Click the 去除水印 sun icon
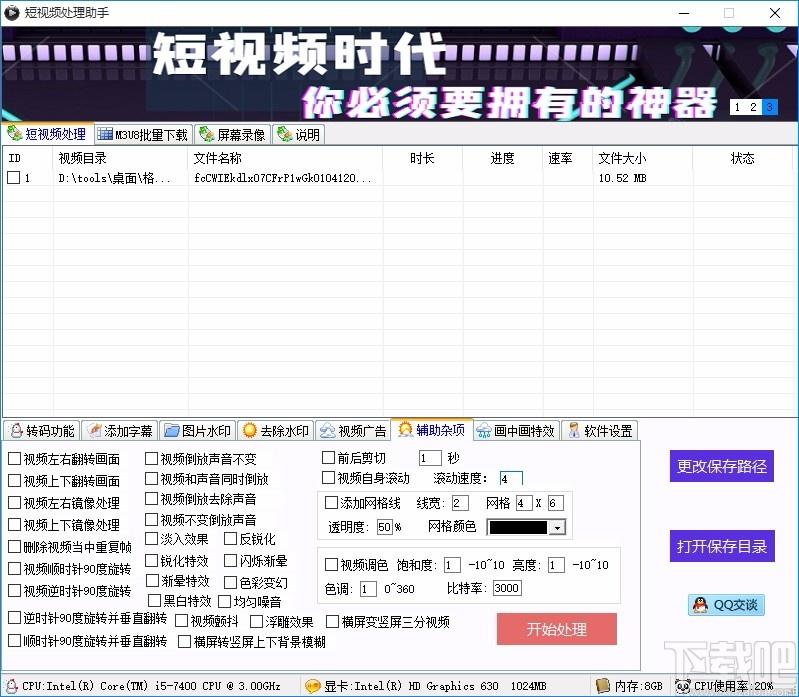Image resolution: width=799 pixels, height=697 pixels. (250, 431)
